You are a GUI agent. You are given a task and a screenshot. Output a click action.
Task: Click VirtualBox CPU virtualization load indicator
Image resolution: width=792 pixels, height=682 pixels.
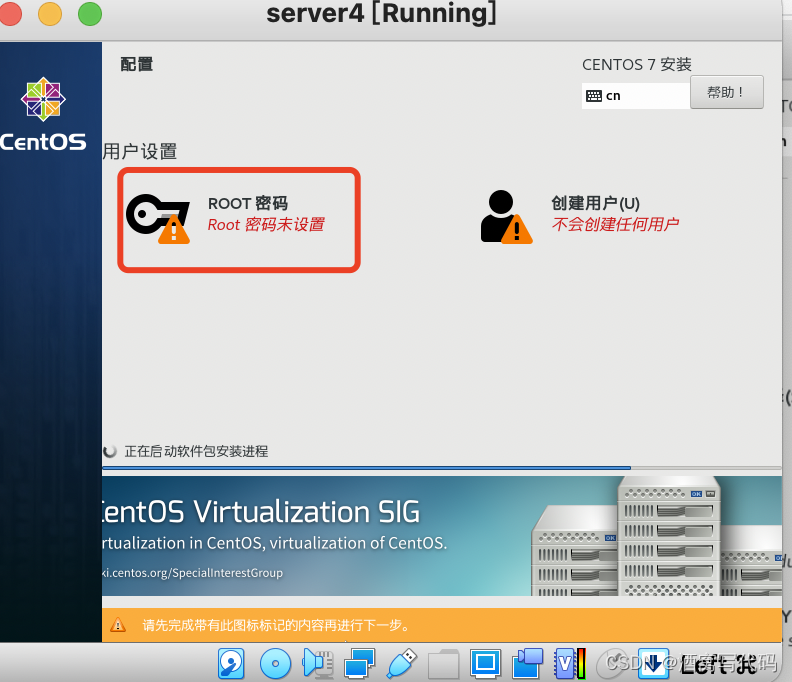pos(570,663)
